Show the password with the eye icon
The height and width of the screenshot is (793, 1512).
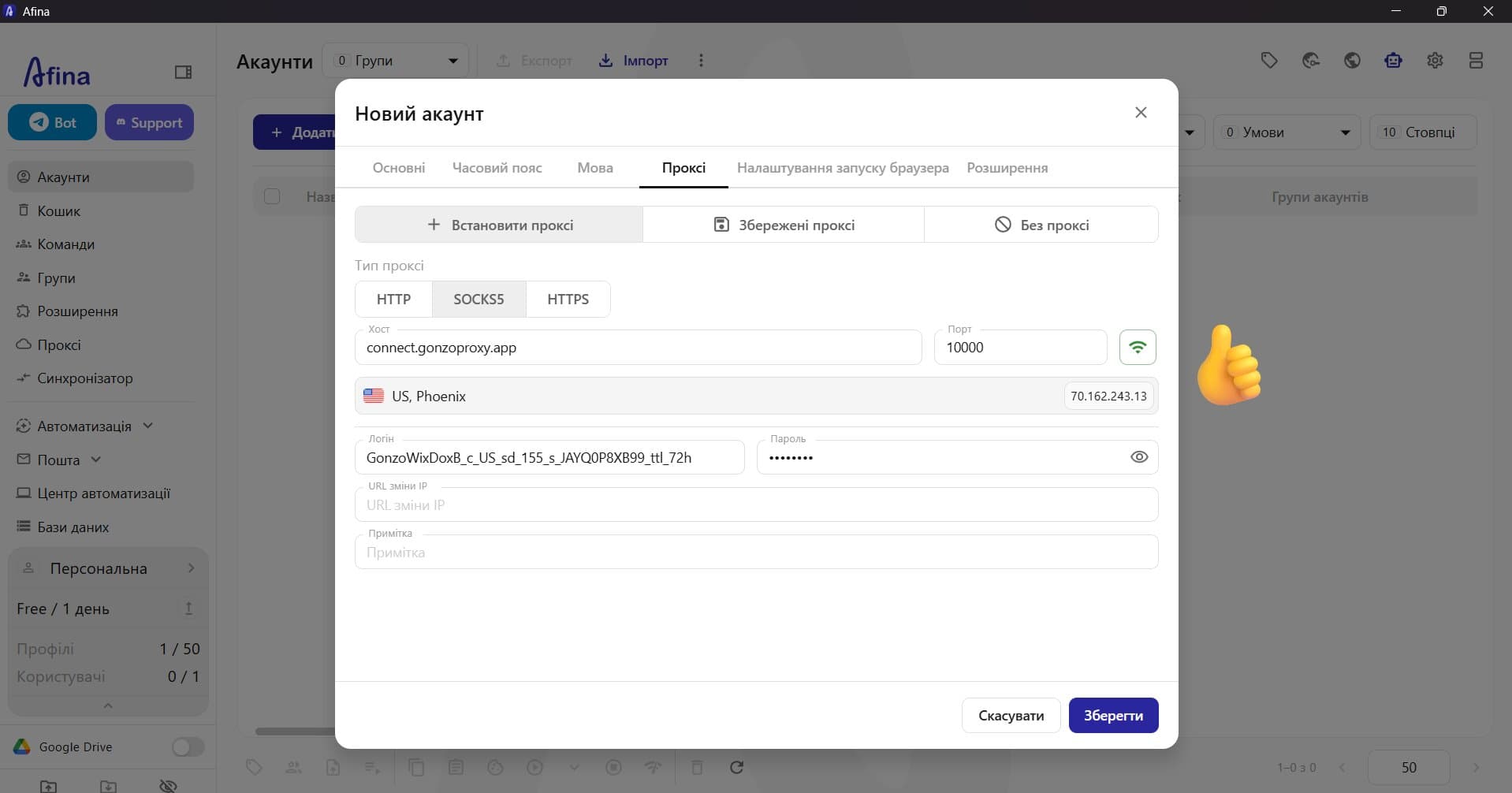pyautogui.click(x=1139, y=457)
